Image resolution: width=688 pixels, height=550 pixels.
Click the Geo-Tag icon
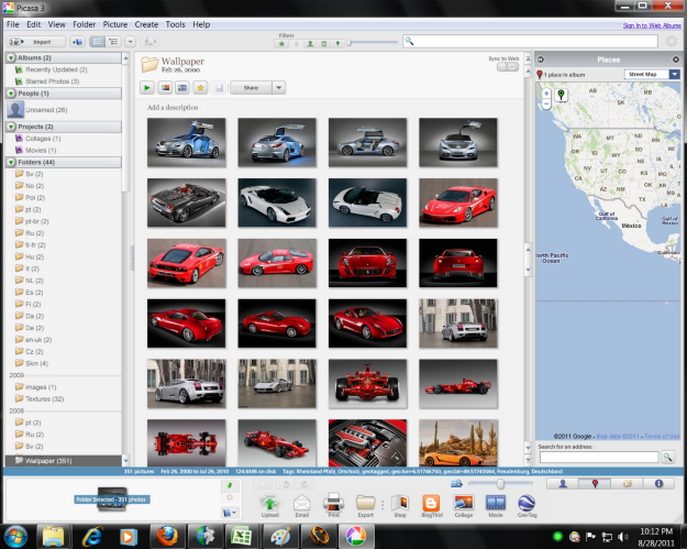click(526, 503)
